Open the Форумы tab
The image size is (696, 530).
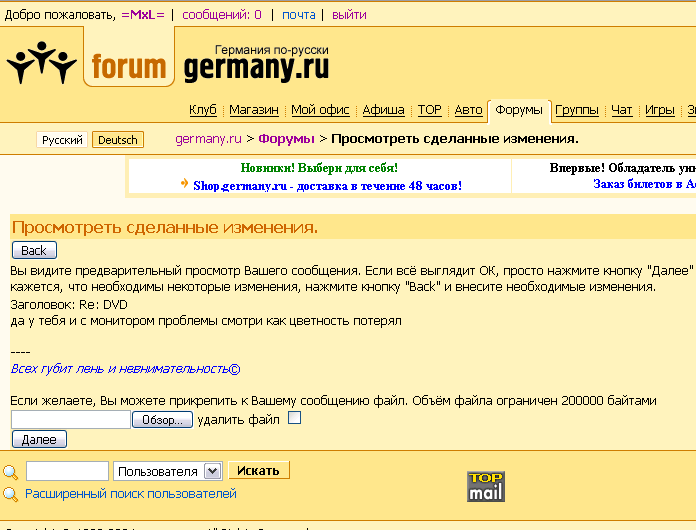pyautogui.click(x=518, y=110)
